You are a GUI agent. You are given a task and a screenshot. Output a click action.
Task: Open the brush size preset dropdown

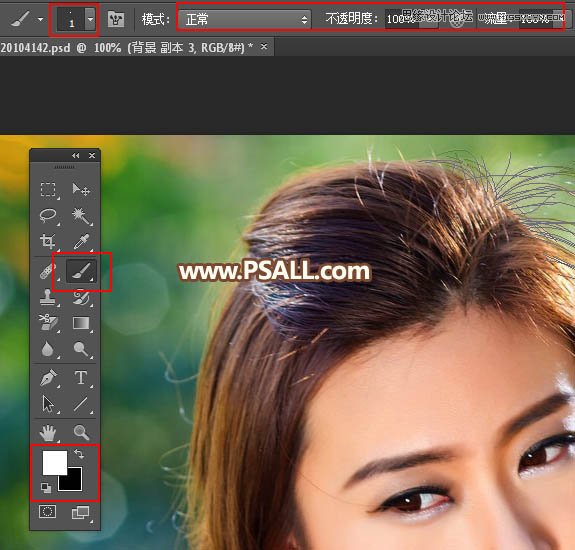pyautogui.click(x=90, y=19)
